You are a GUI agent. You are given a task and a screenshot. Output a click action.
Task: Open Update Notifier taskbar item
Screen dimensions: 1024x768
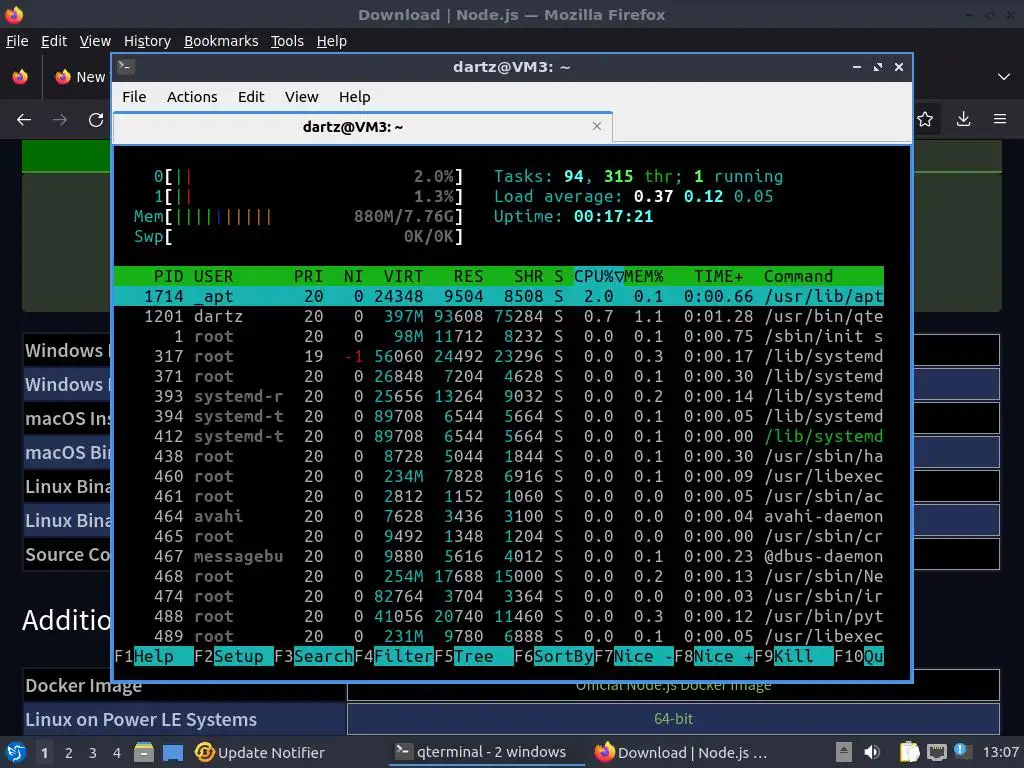point(260,753)
